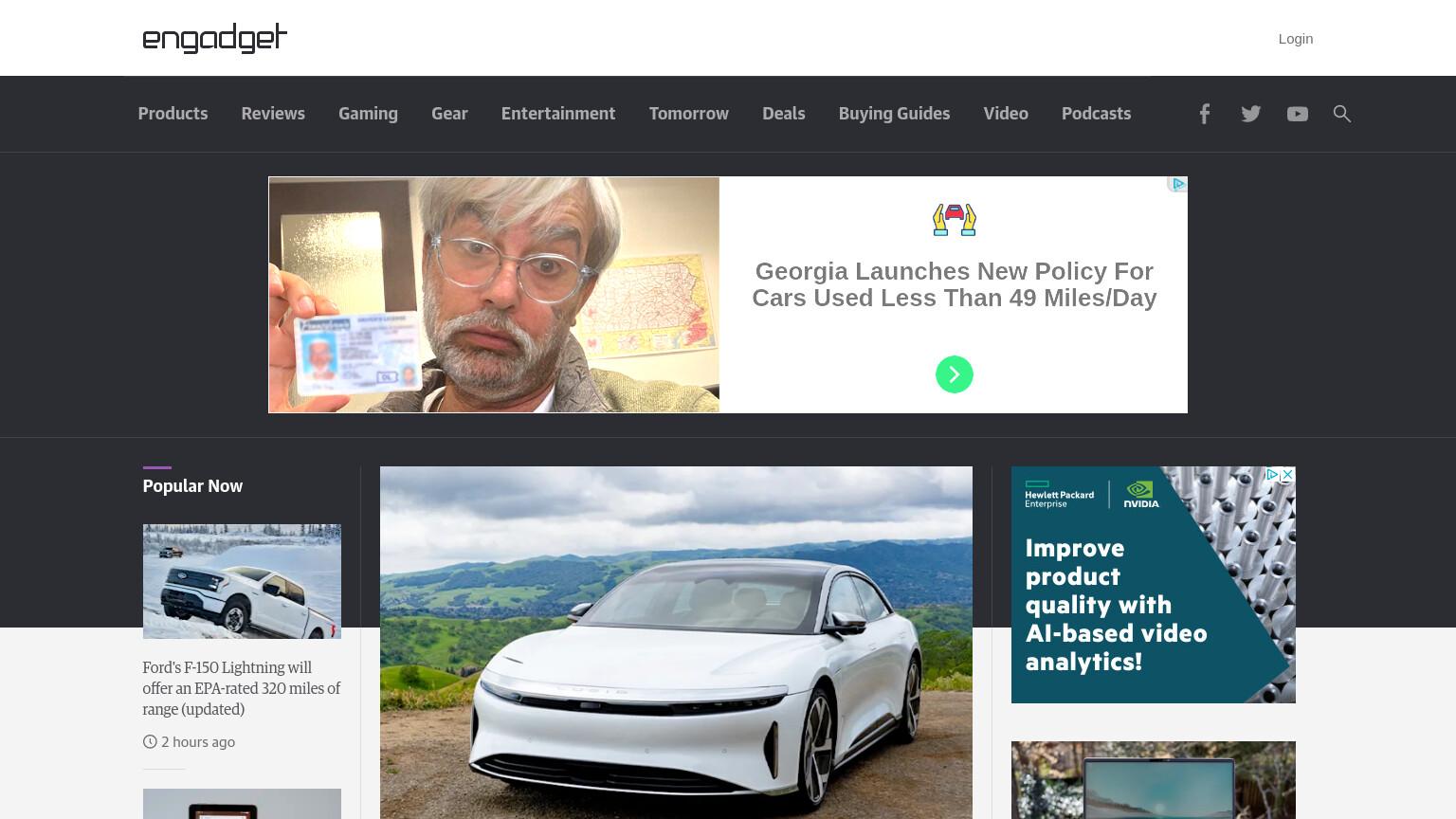Click the Engadget logo
Image resolution: width=1456 pixels, height=819 pixels.
coord(214,38)
